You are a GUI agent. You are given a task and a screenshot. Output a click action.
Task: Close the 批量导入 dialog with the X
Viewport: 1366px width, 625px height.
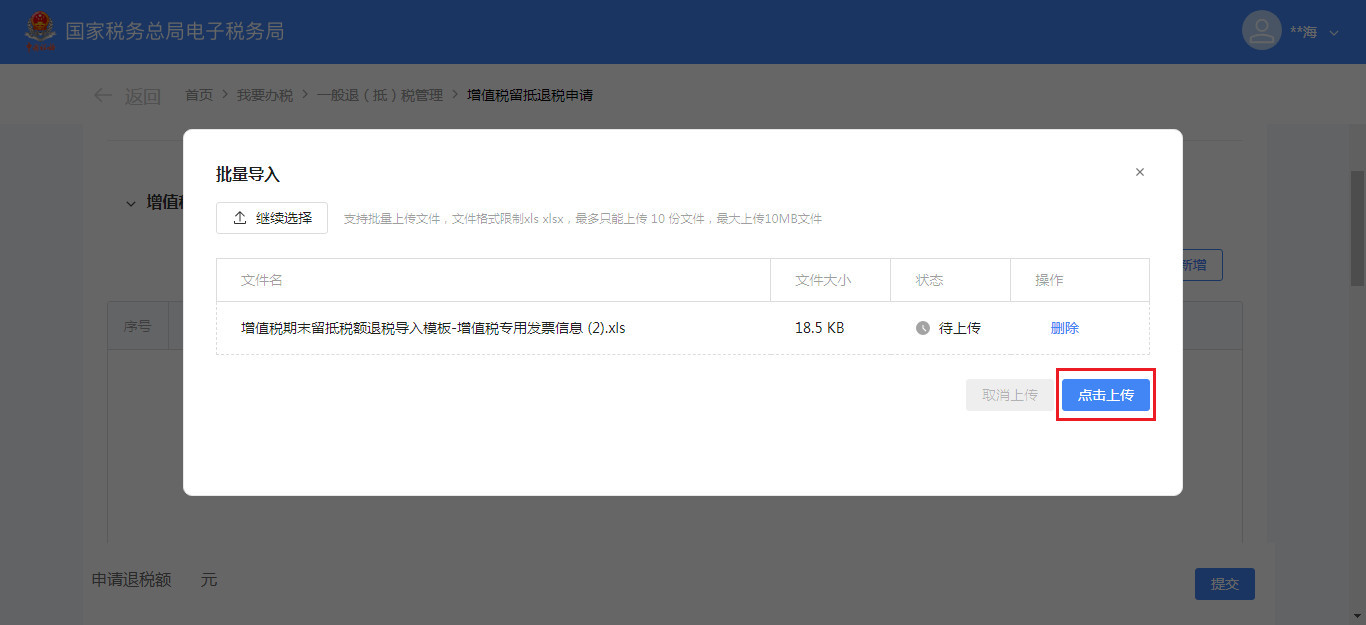pyautogui.click(x=1139, y=172)
